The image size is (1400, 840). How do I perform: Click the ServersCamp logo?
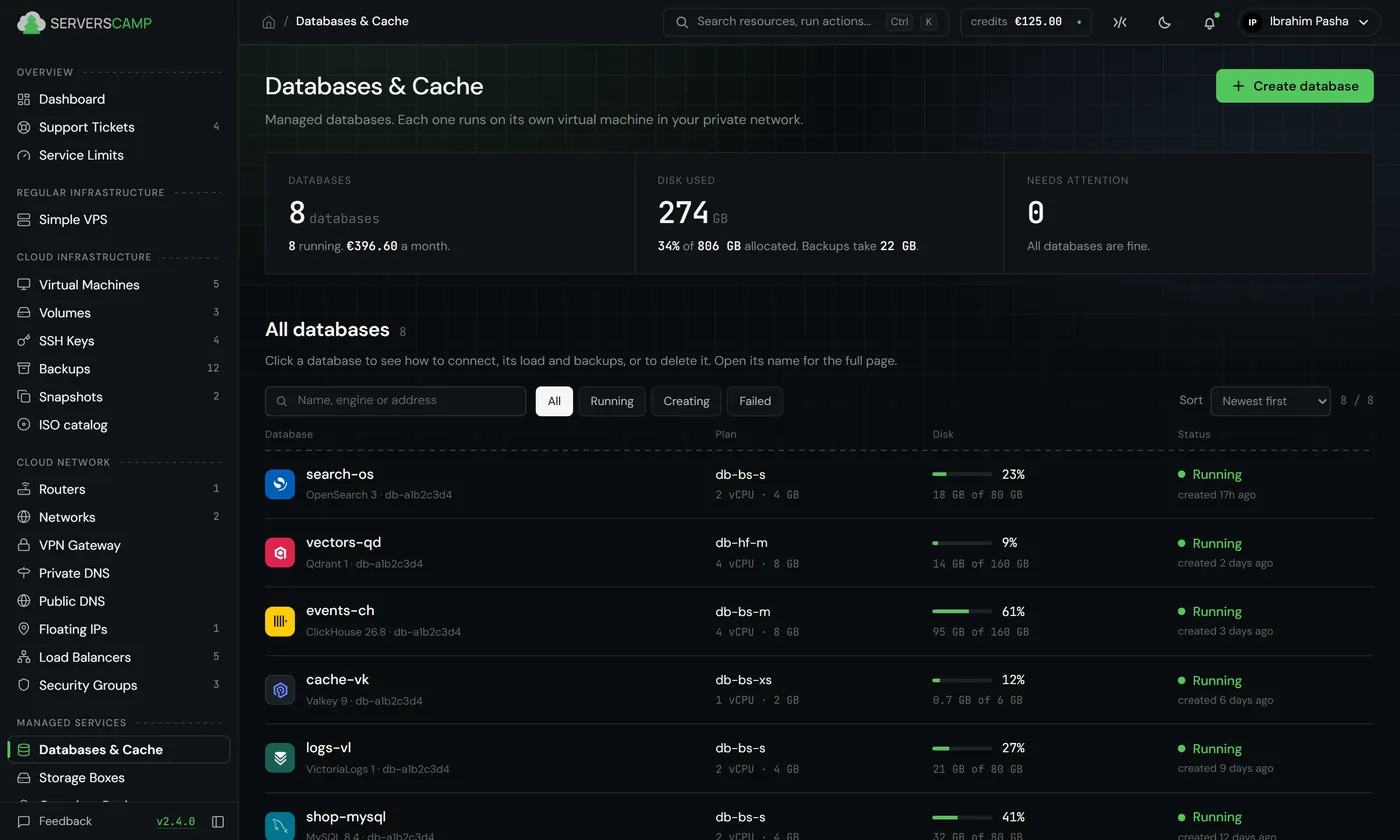point(85,22)
